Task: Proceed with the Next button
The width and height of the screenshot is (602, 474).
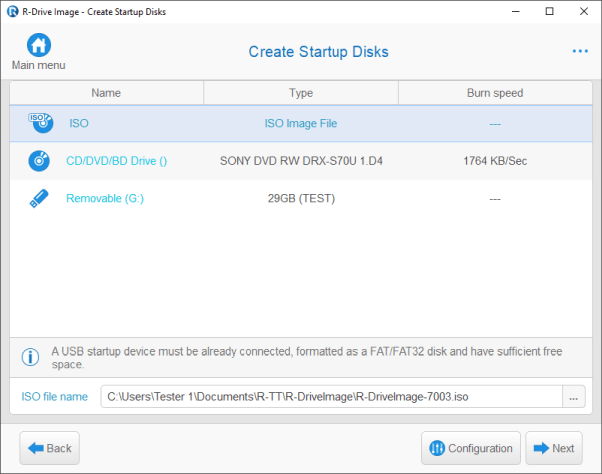Action: 553,448
